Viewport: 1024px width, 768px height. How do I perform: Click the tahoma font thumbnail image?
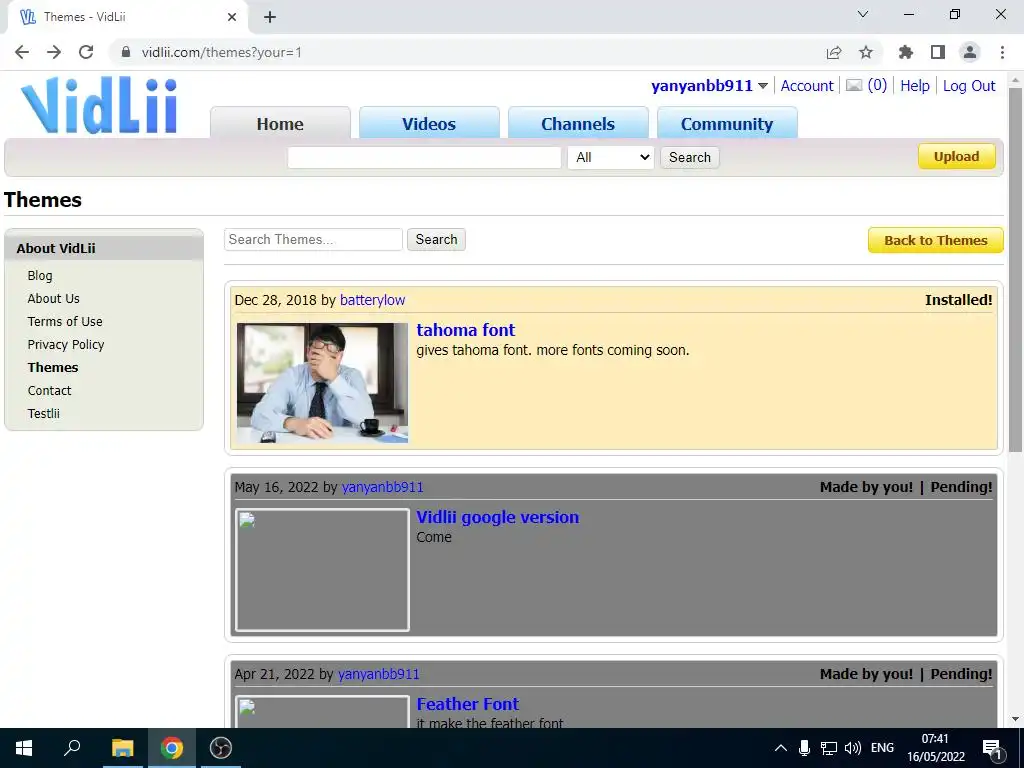323,383
